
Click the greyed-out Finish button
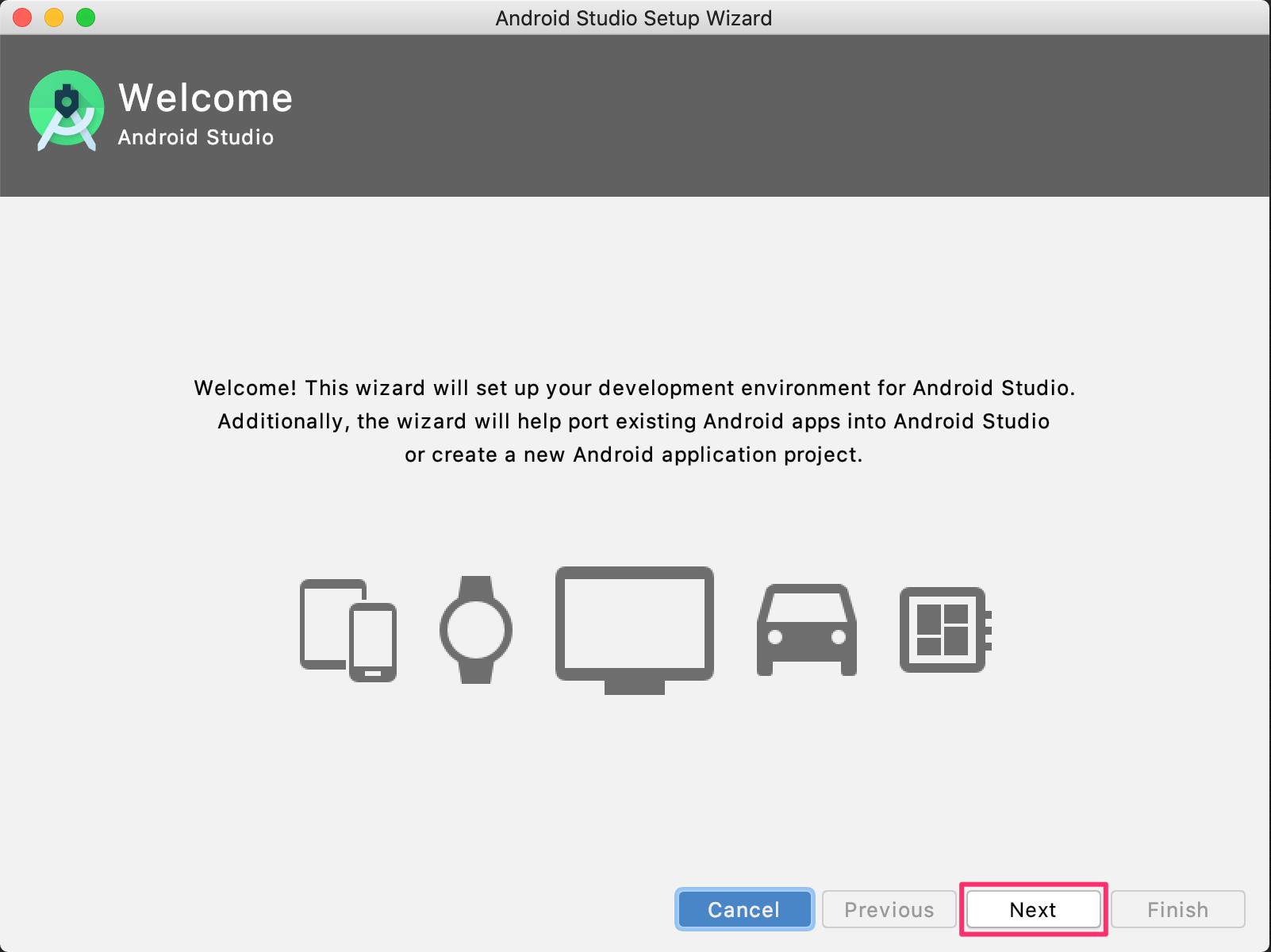(1178, 909)
